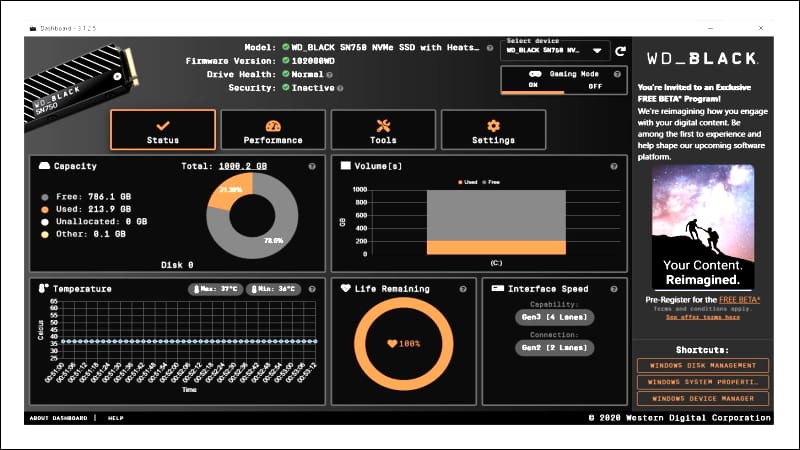Image resolution: width=800 pixels, height=450 pixels.
Task: Open Windows Device Manager shortcut
Action: (703, 398)
